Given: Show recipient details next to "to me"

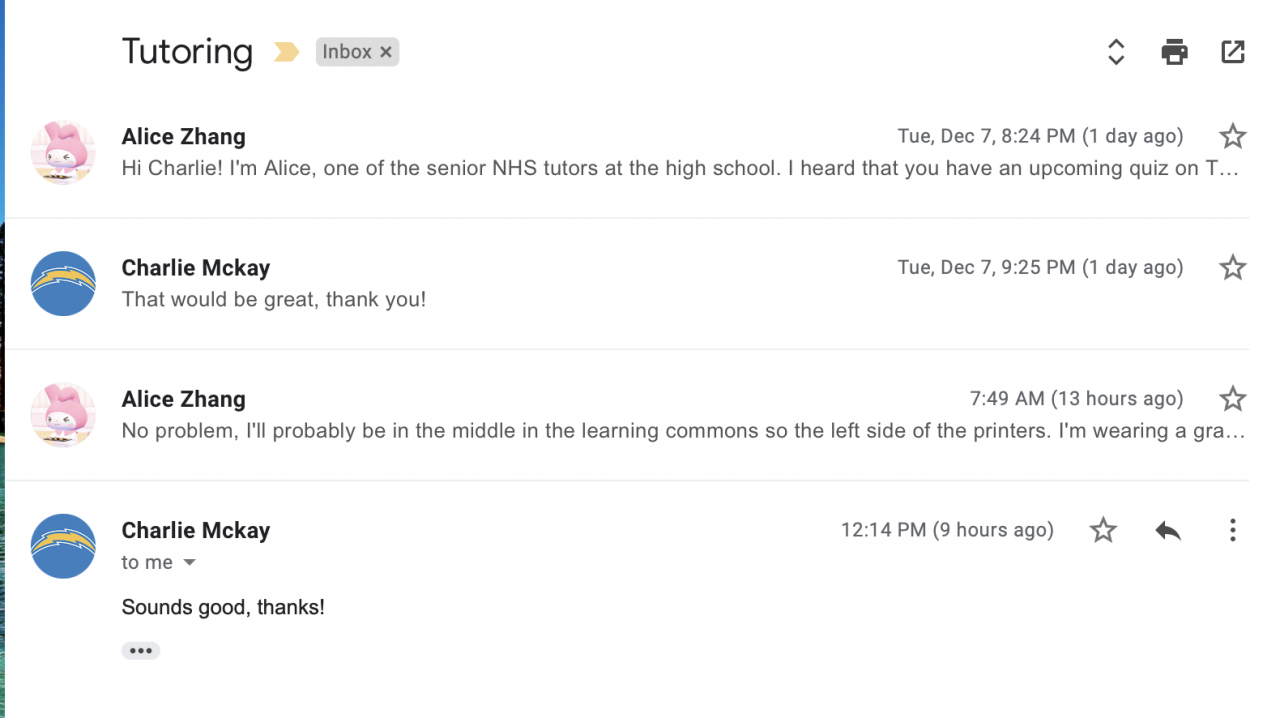Looking at the screenshot, I should coord(189,563).
